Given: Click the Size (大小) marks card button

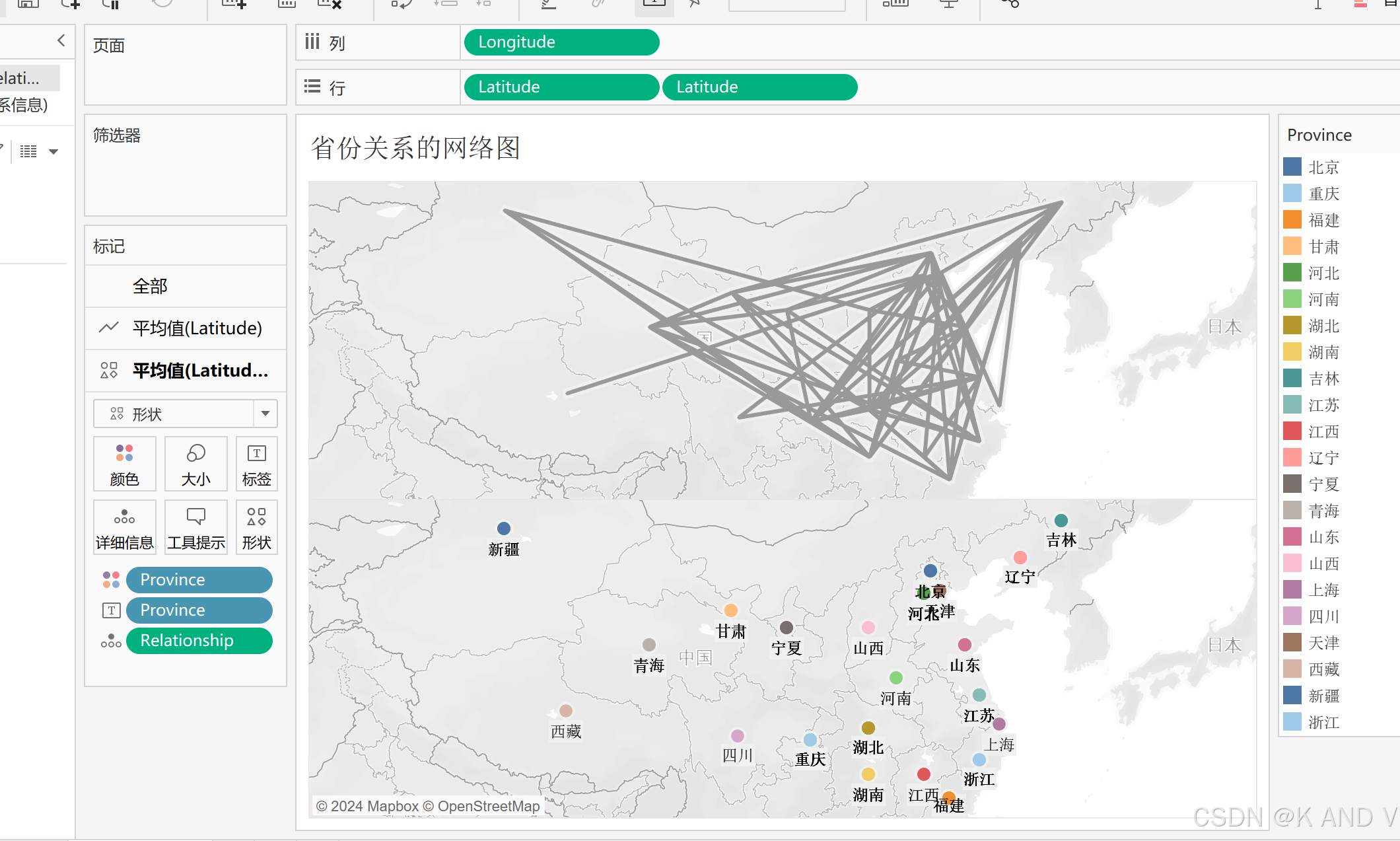Looking at the screenshot, I should click(195, 464).
